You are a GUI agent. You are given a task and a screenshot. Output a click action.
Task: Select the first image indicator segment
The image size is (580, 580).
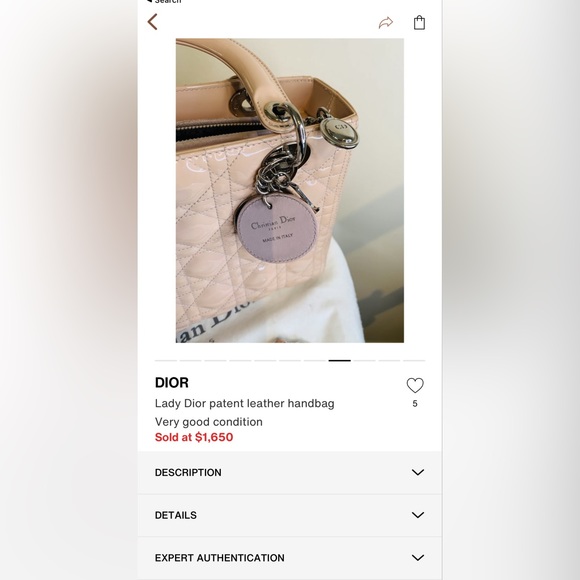(x=166, y=360)
